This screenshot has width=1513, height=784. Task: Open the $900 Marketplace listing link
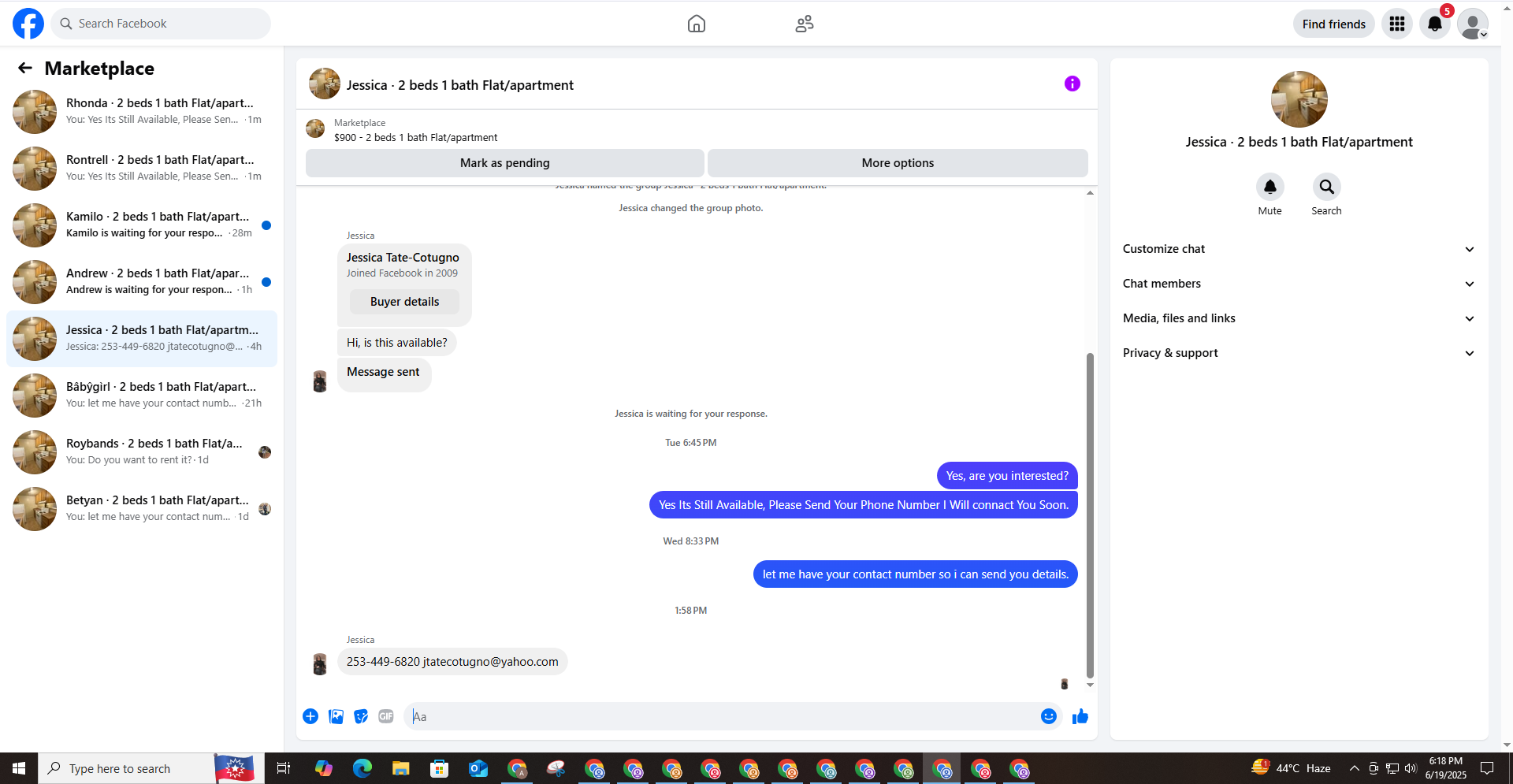coord(415,137)
